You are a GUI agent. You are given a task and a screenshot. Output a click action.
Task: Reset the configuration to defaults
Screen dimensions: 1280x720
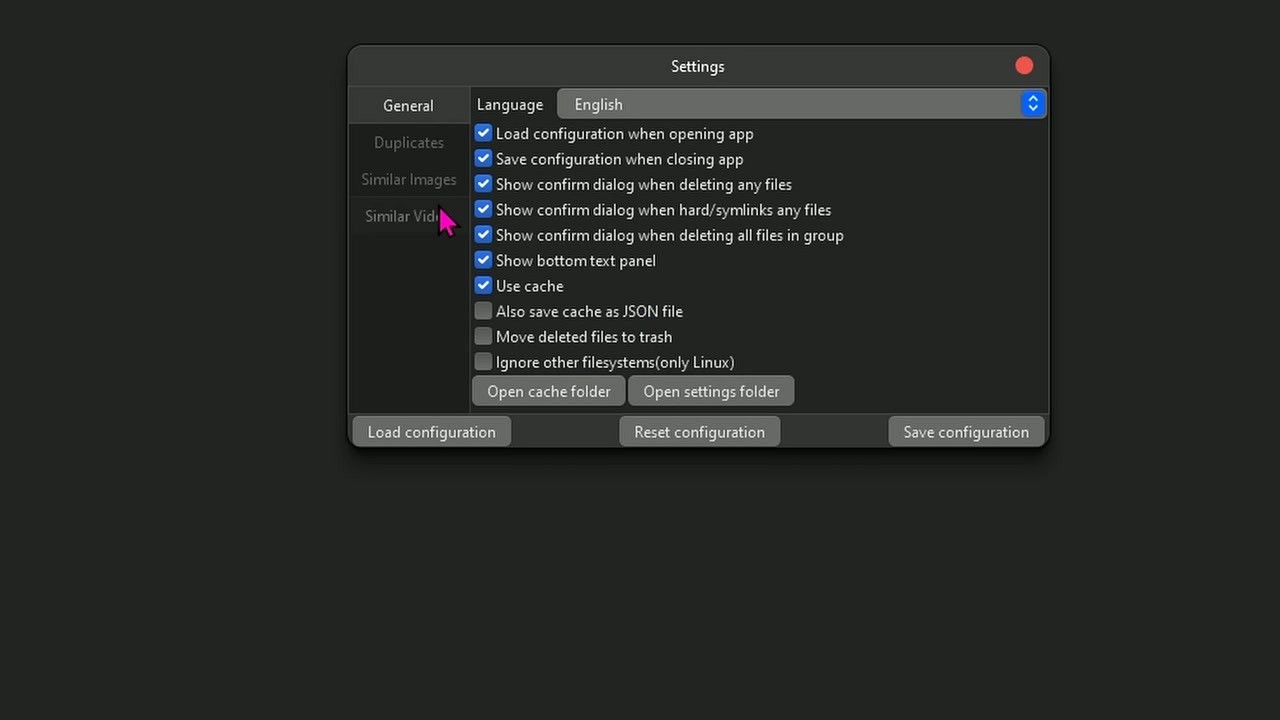(699, 431)
